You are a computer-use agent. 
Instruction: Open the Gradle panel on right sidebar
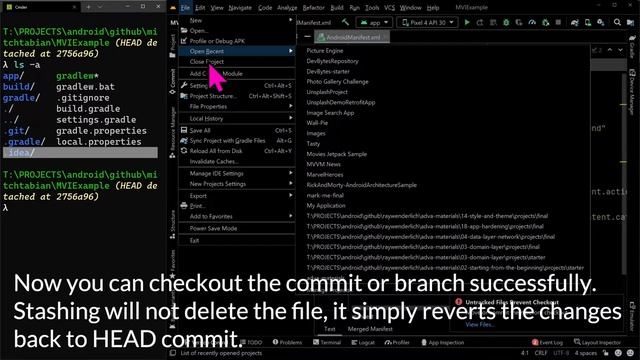click(x=632, y=46)
